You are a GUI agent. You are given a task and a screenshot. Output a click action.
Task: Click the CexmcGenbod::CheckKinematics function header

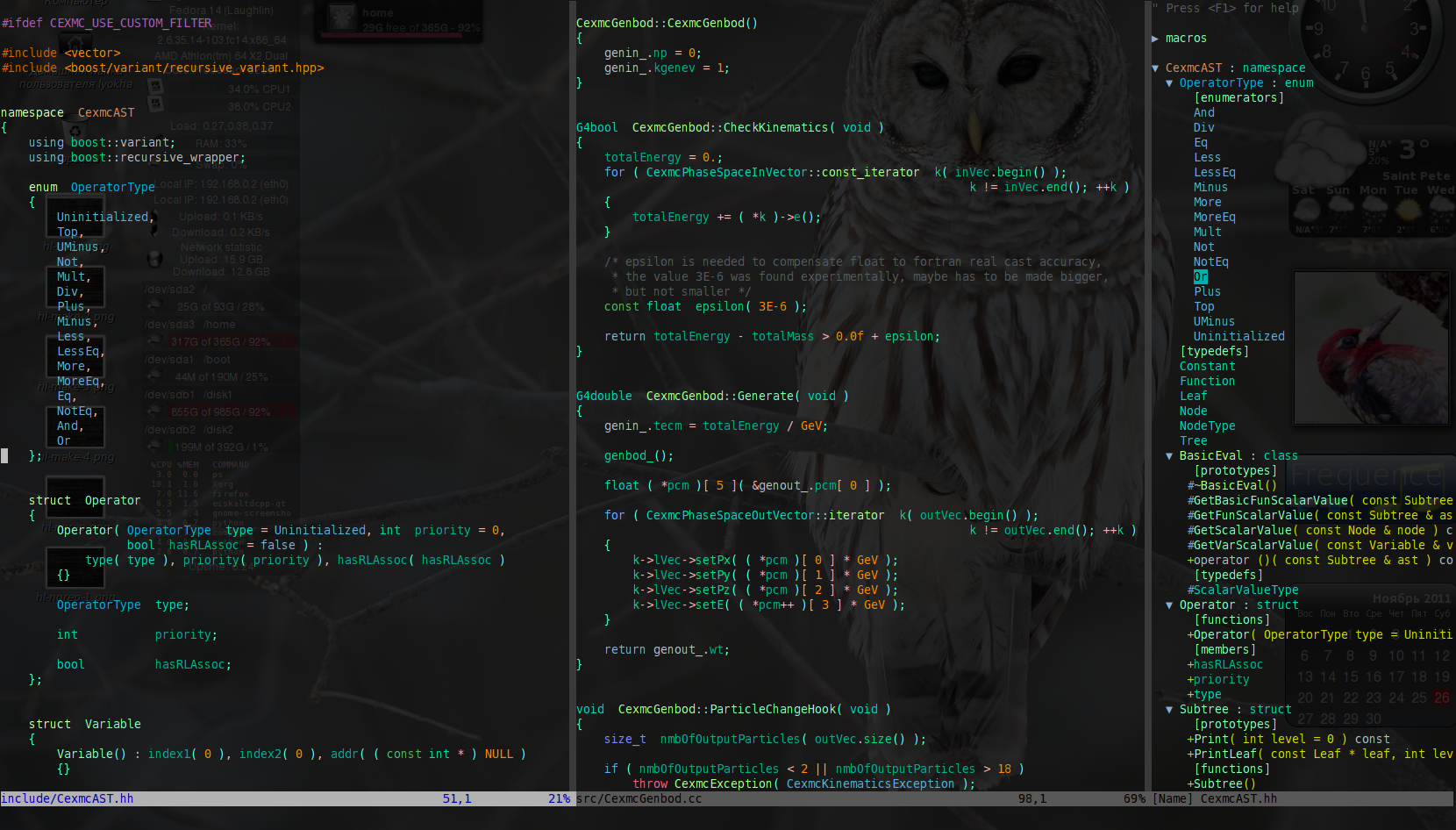click(x=730, y=127)
